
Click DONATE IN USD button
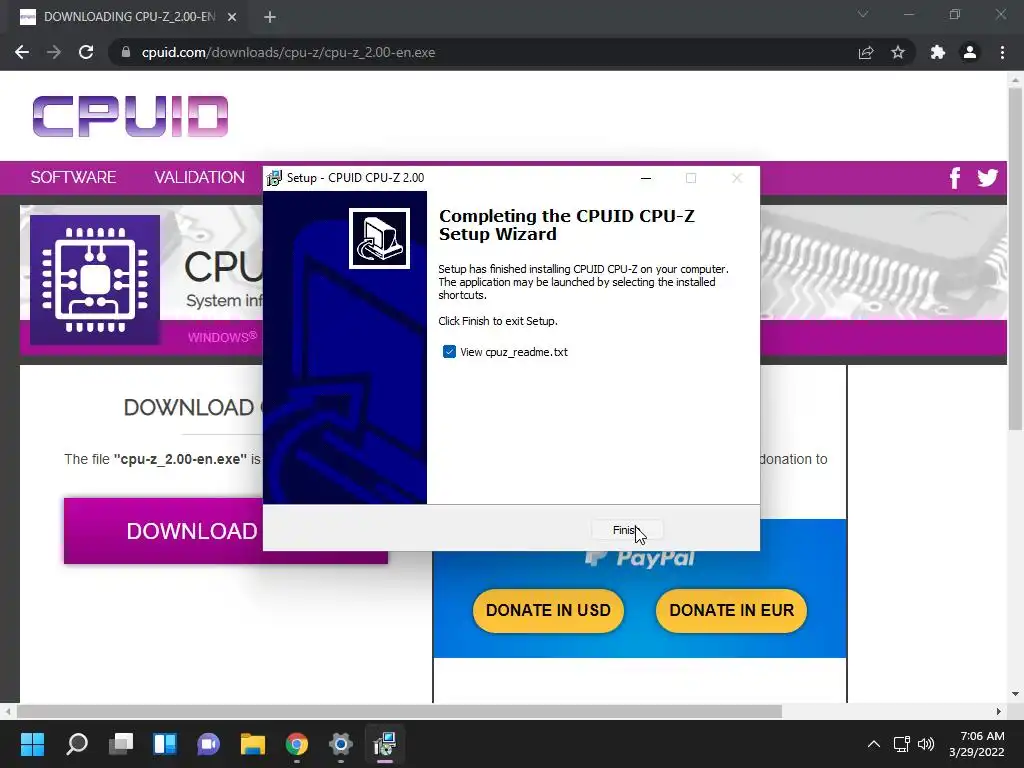(x=548, y=611)
